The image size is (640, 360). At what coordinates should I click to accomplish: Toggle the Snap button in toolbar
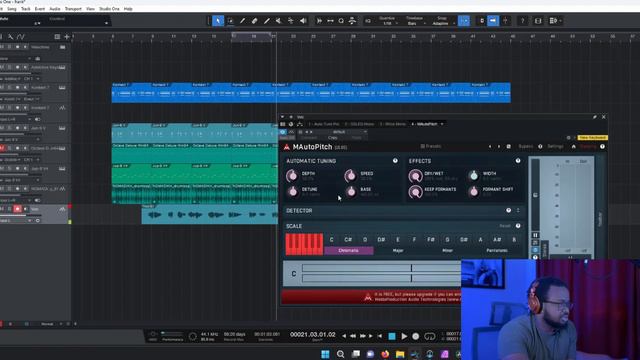464,21
